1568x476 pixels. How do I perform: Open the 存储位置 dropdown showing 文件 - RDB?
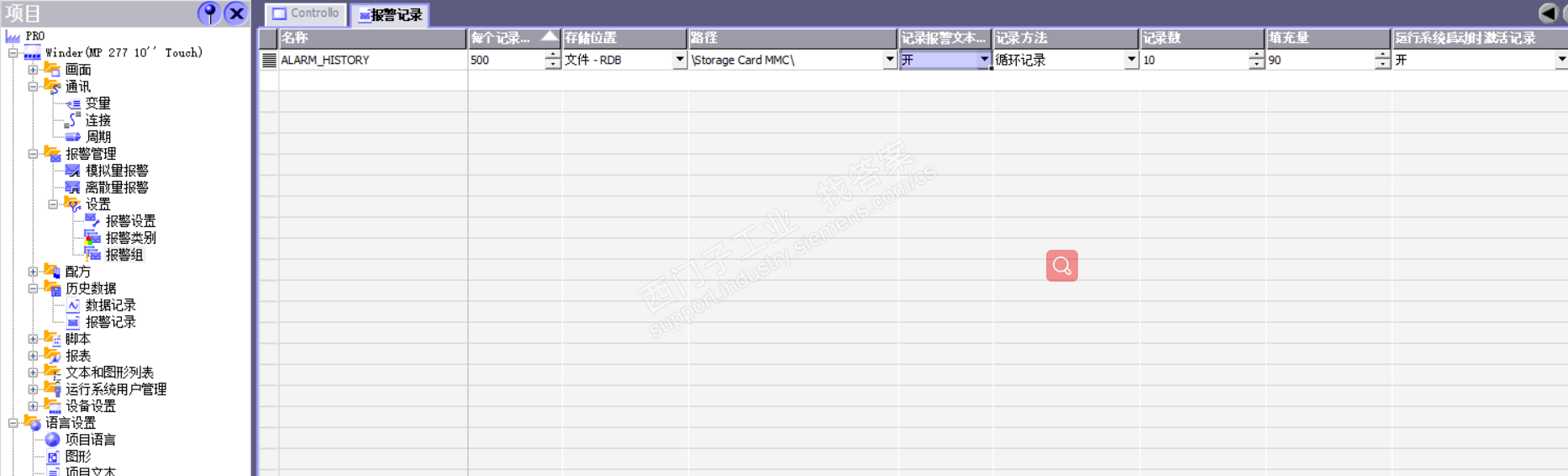(x=679, y=60)
